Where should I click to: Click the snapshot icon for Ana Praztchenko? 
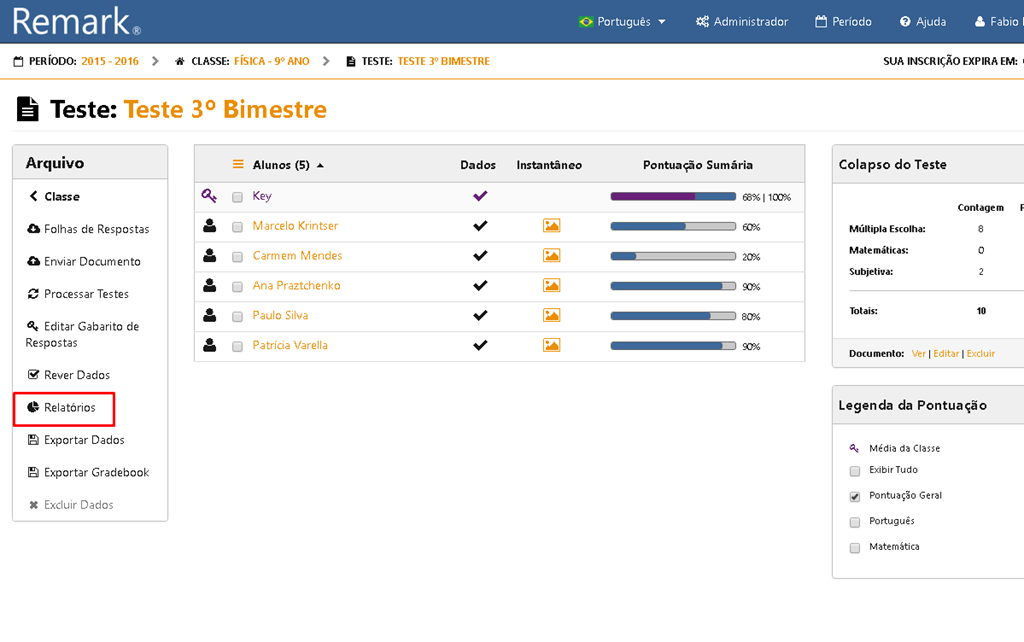click(551, 286)
